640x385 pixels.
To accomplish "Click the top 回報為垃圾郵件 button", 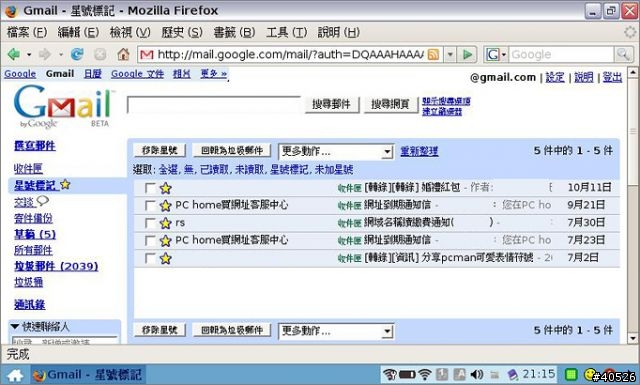I will click(232, 151).
